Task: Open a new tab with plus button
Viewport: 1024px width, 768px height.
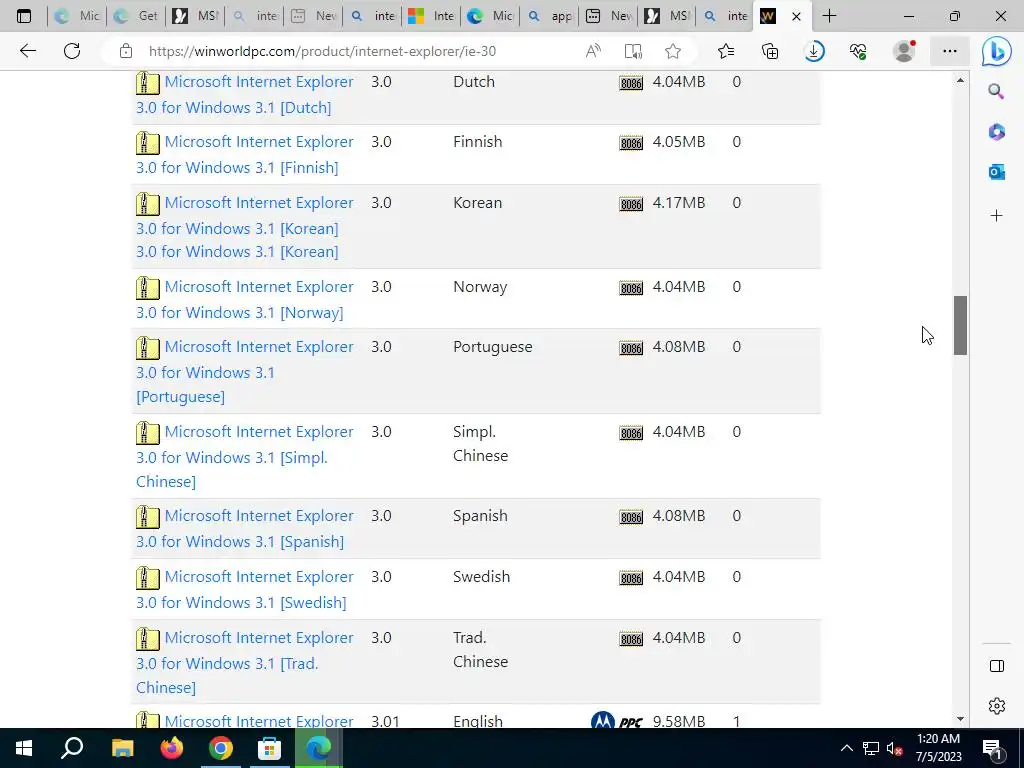Action: pyautogui.click(x=829, y=16)
